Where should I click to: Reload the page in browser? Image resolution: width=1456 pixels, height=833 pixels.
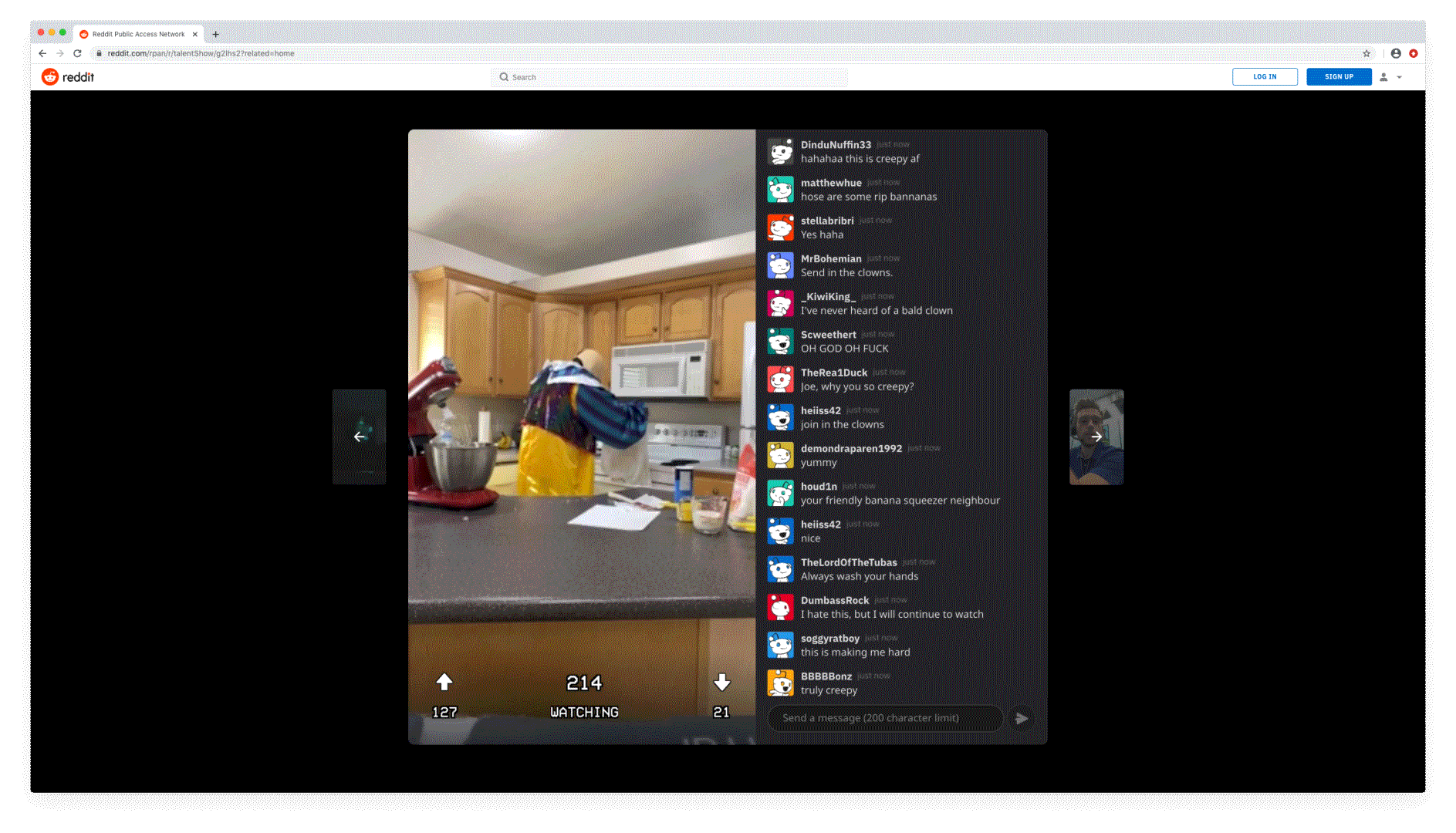click(77, 54)
